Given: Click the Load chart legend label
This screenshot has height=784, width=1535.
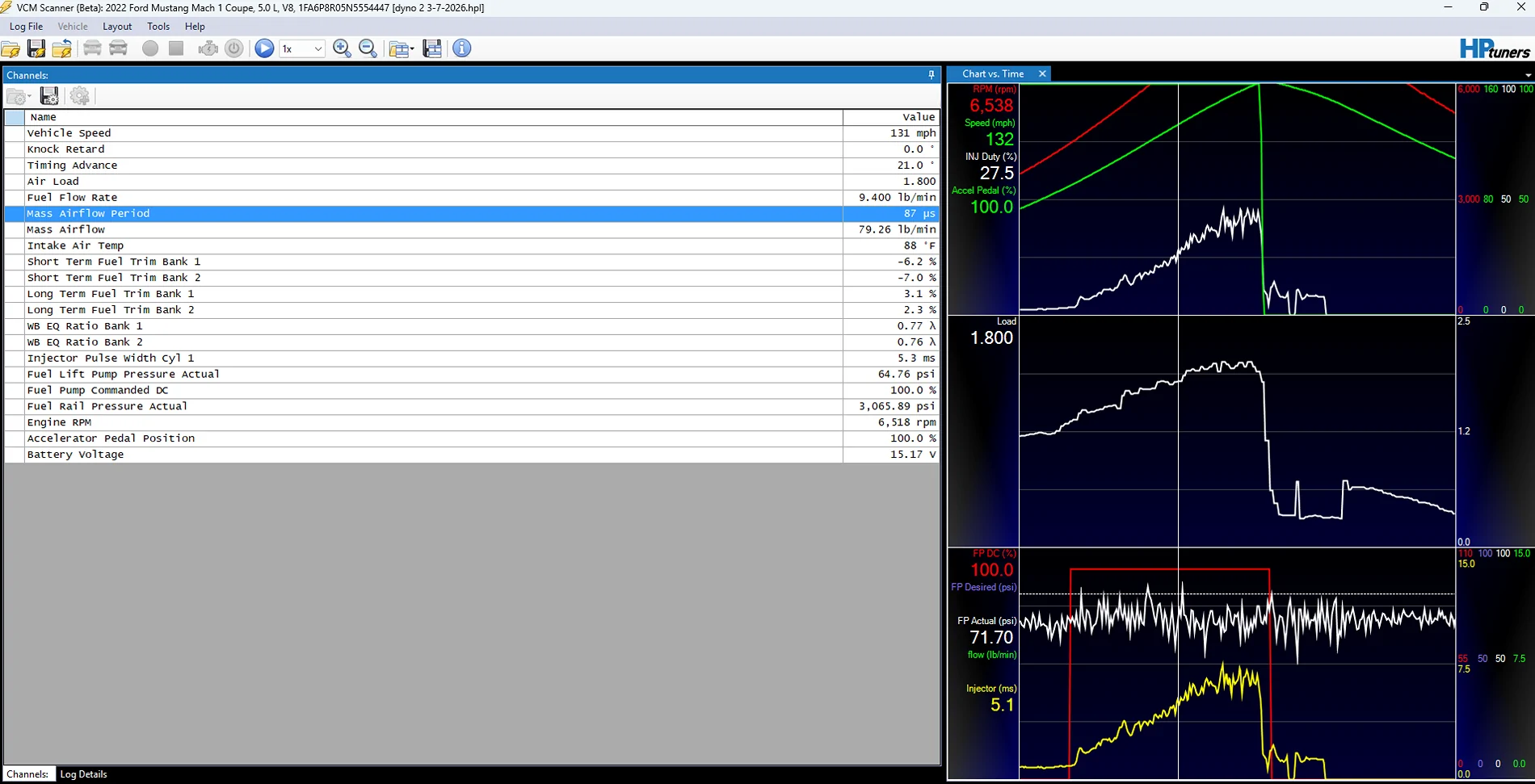Looking at the screenshot, I should [1007, 321].
